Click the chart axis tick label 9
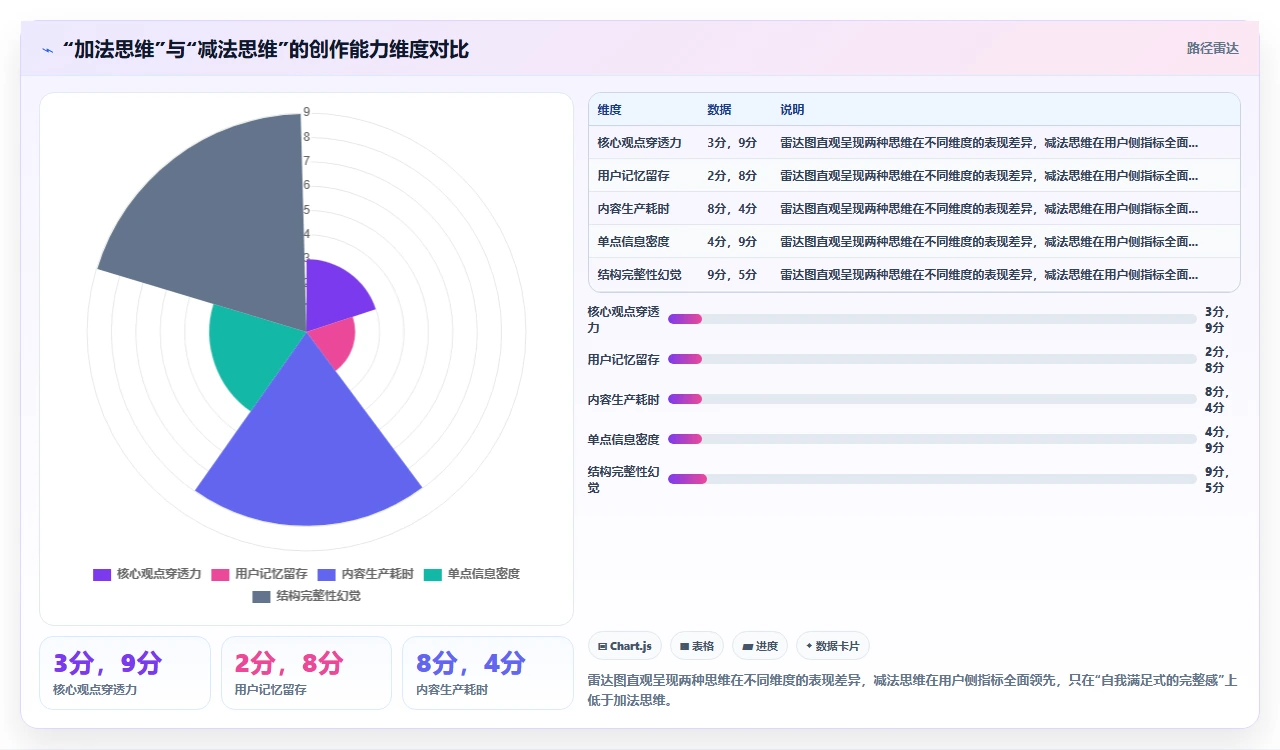Viewport: 1280px width, 750px height. [307, 112]
